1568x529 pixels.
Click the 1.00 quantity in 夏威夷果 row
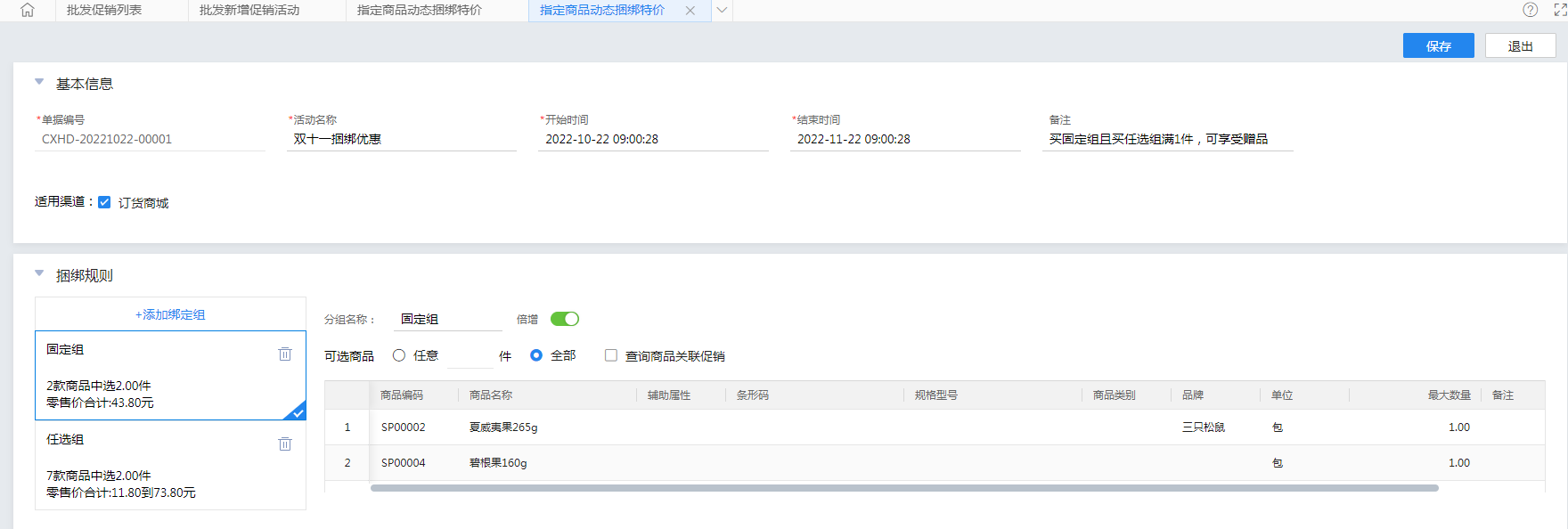(x=1459, y=427)
